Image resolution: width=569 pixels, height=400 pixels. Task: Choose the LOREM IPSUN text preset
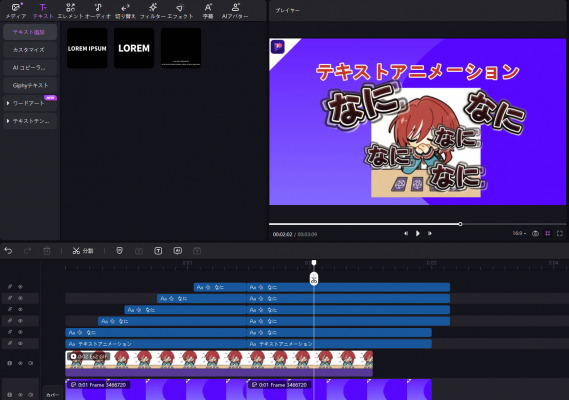(x=87, y=48)
